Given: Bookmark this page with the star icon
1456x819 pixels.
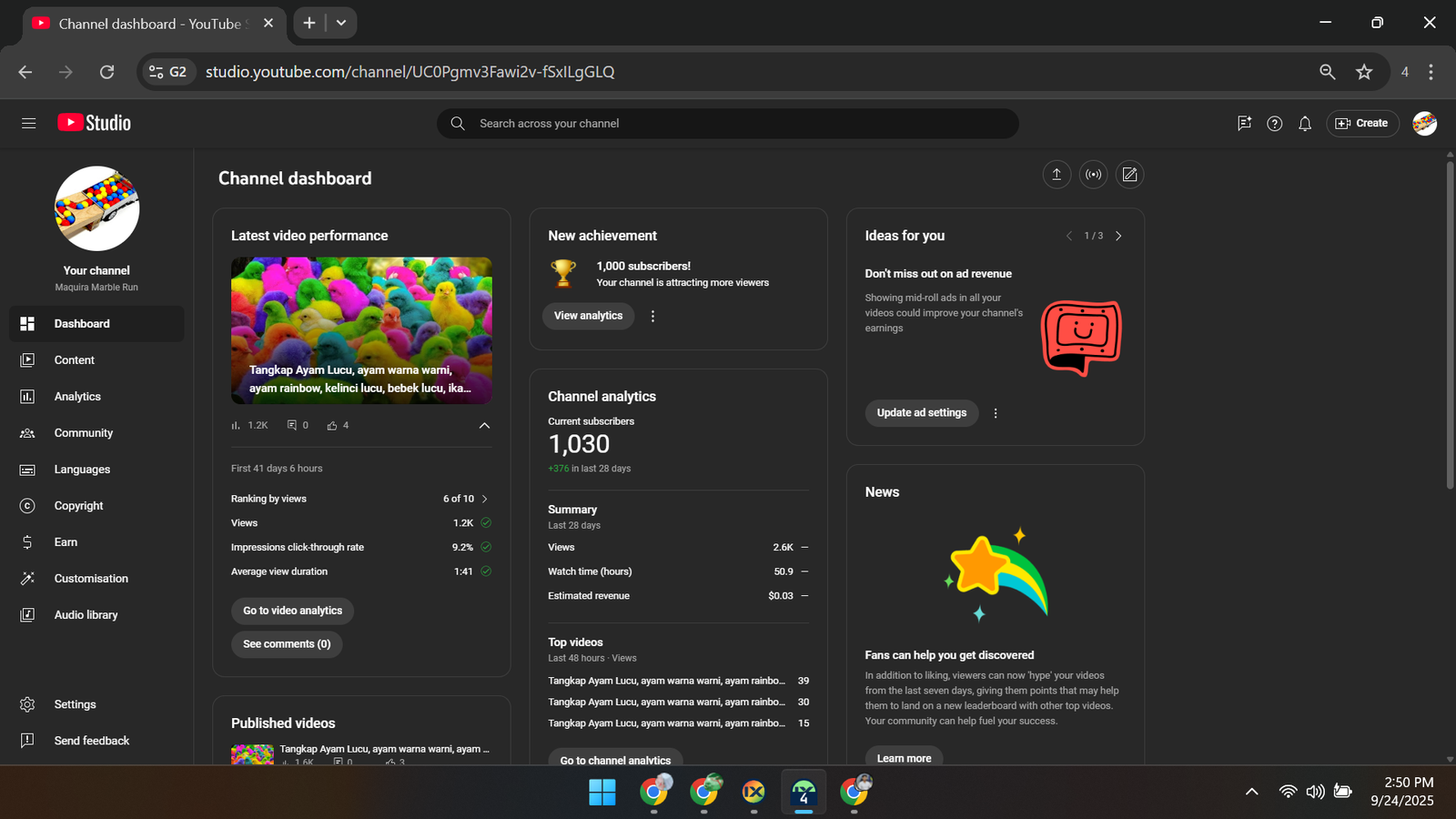Looking at the screenshot, I should coord(1363,72).
